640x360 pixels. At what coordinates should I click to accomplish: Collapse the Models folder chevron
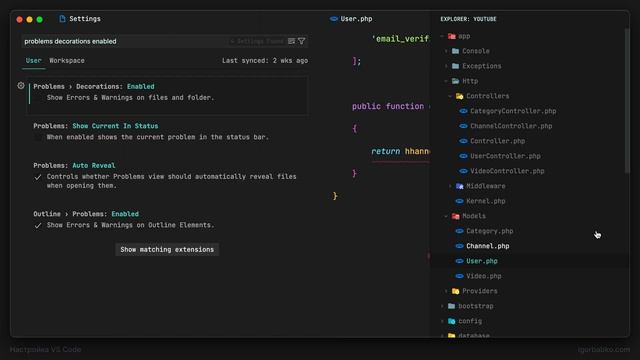click(447, 216)
